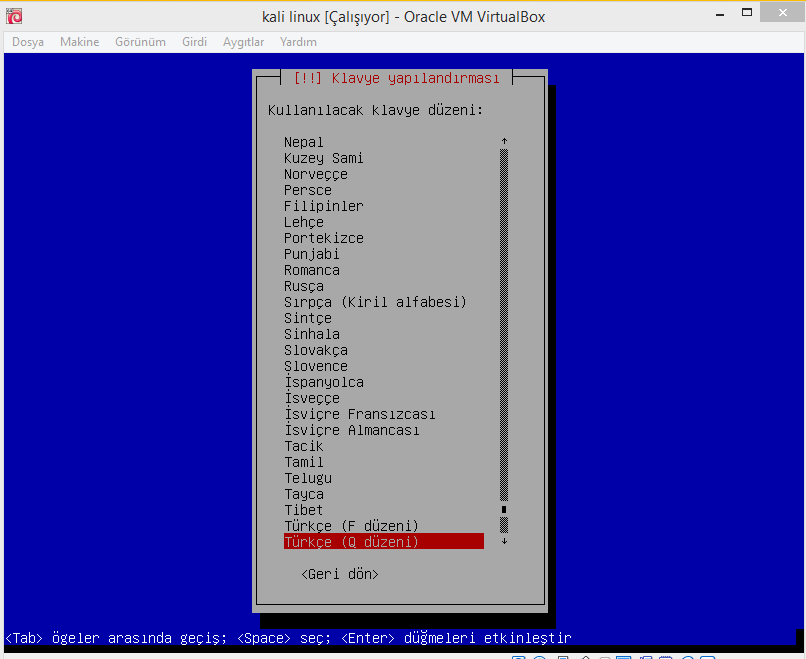Viewport: 806px width, 659px height.
Task: Choose İsveççe keyboard layout
Action: coord(312,398)
